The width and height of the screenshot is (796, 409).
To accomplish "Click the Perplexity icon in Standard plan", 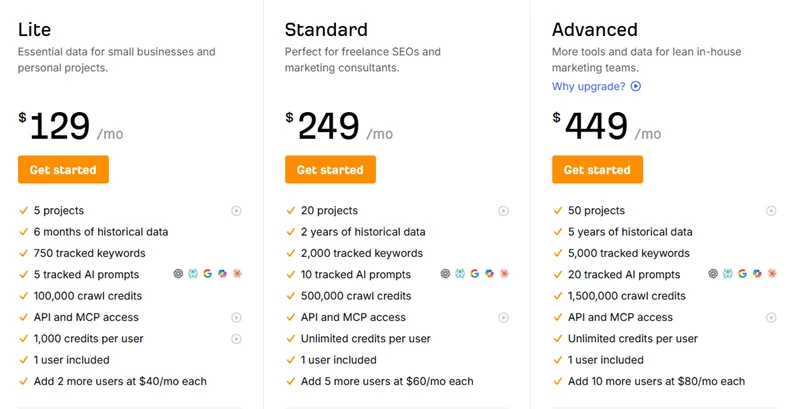I will (460, 274).
